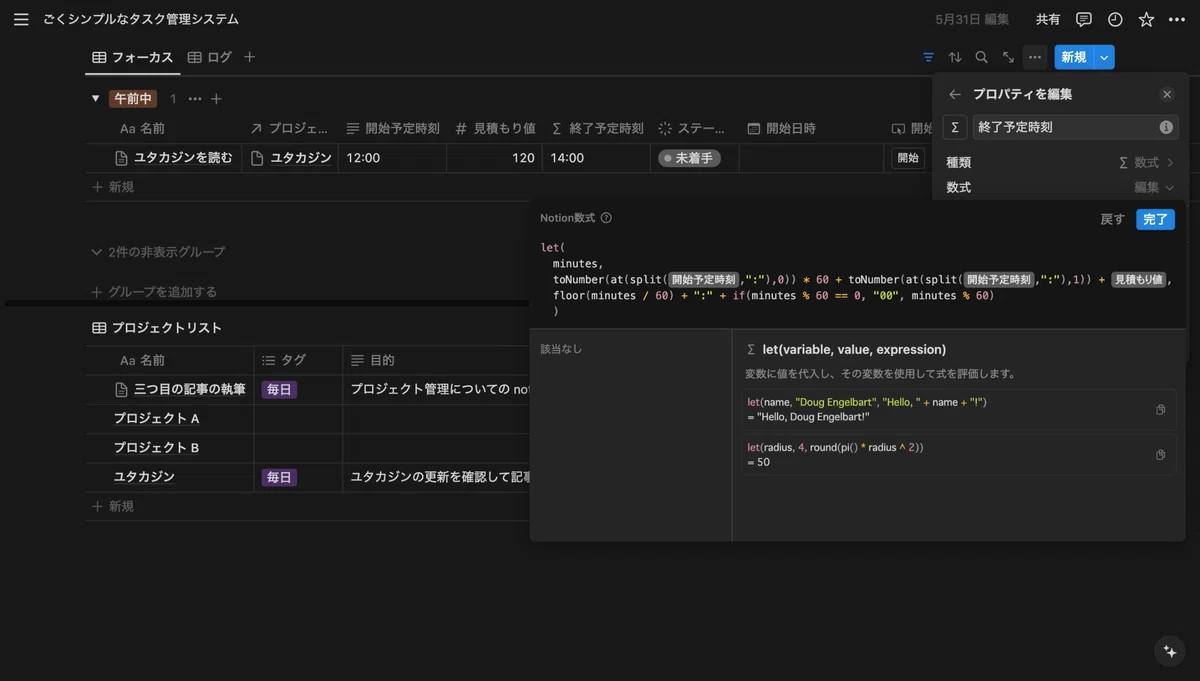Click the sigma icon beside property name
Viewport: 1200px width, 681px height.
(955, 127)
